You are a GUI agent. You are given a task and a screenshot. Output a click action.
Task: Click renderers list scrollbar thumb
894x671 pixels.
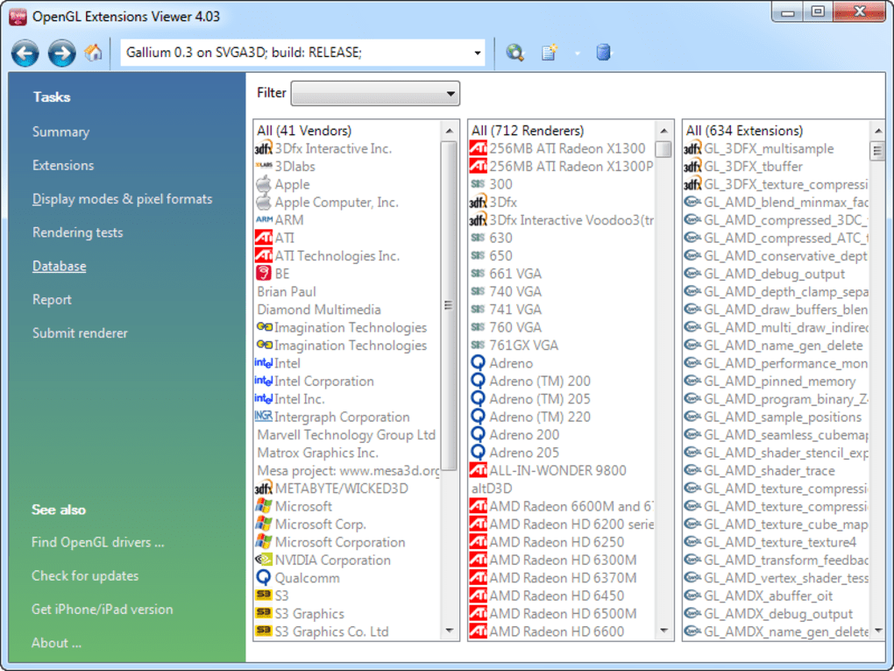click(x=664, y=149)
